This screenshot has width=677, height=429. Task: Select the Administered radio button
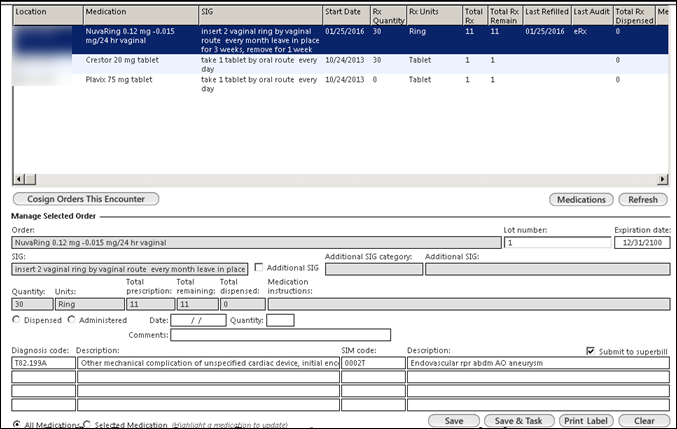[x=72, y=320]
